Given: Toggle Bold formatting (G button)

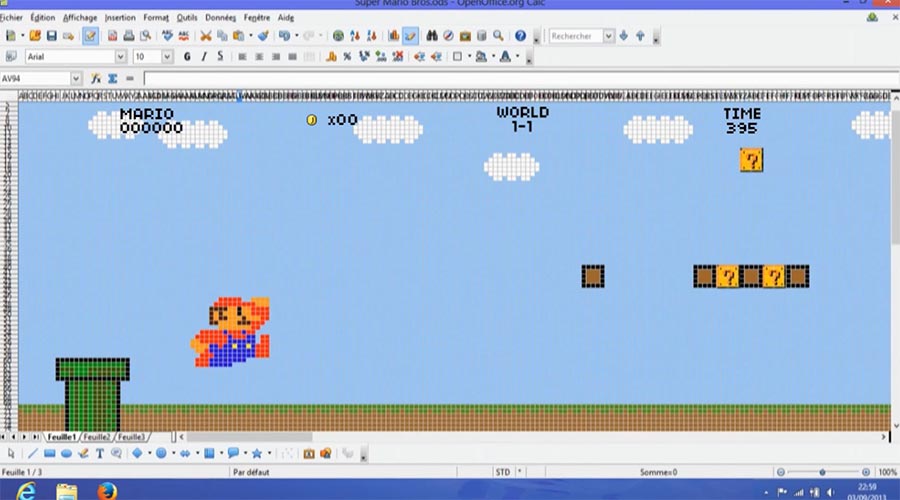Looking at the screenshot, I should (187, 57).
